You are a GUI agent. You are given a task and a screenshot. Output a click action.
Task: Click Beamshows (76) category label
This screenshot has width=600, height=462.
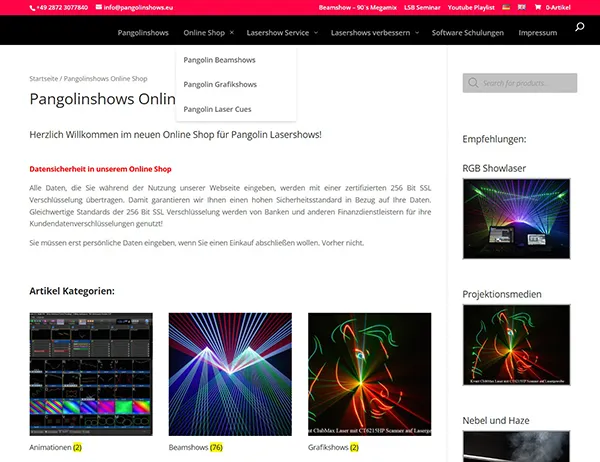pos(196,447)
